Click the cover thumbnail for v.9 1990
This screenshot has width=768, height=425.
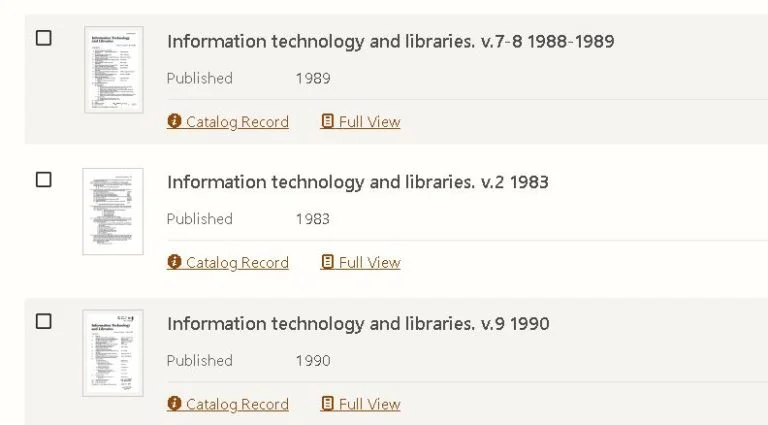tap(113, 353)
